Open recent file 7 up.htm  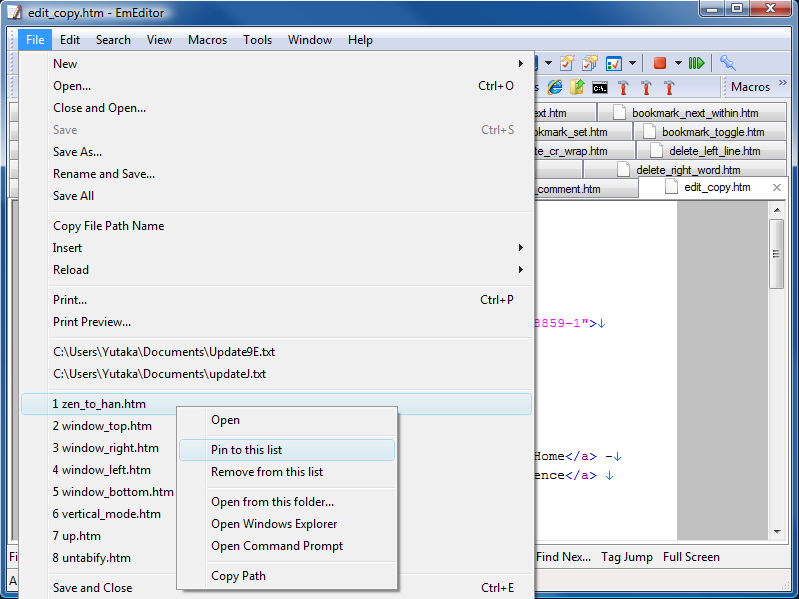pos(76,536)
